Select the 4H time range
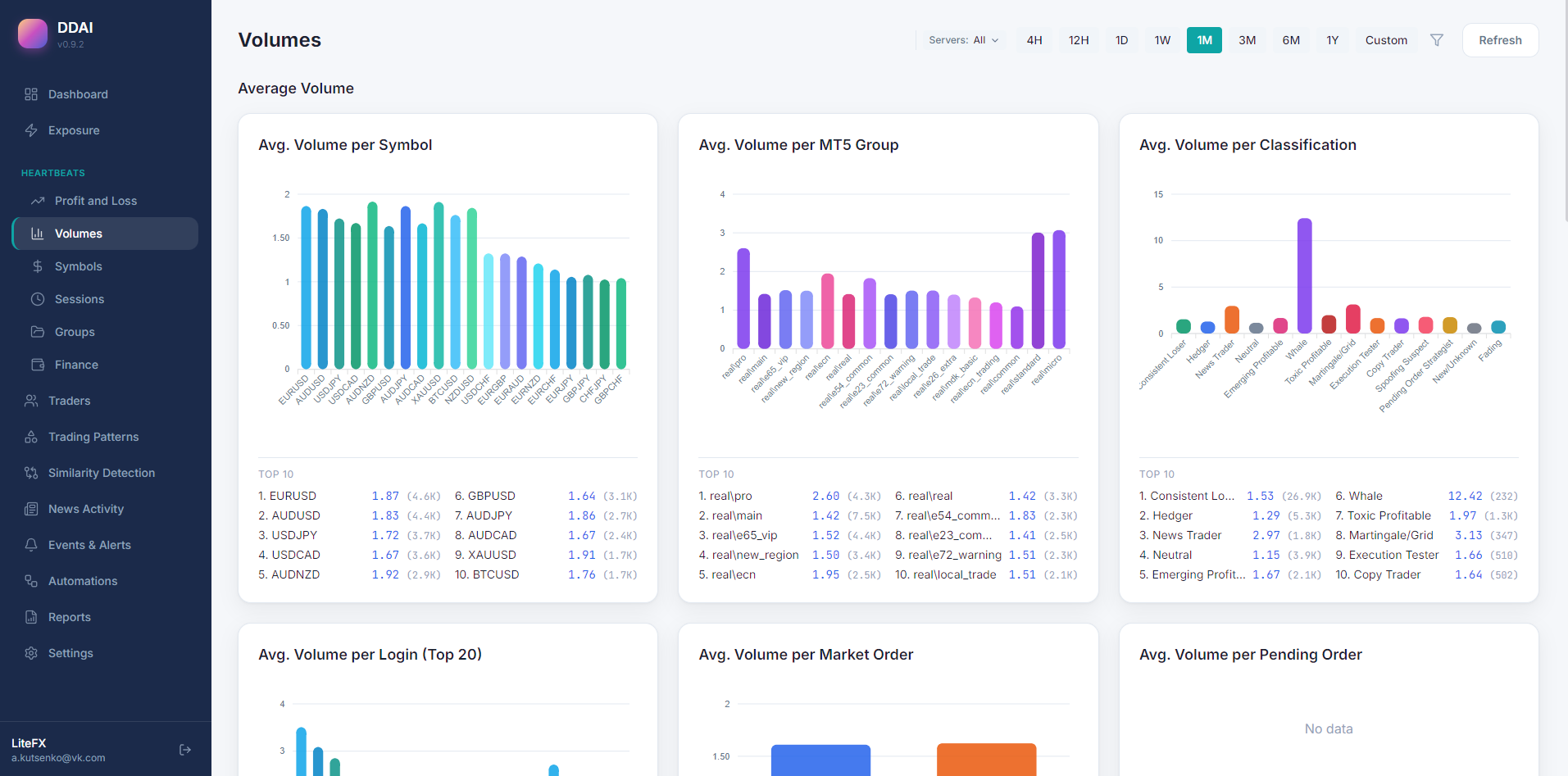The height and width of the screenshot is (776, 1568). tap(1034, 40)
